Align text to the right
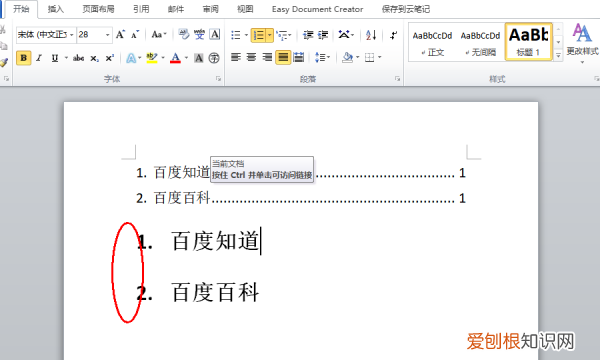The height and width of the screenshot is (360, 600). (x=267, y=57)
